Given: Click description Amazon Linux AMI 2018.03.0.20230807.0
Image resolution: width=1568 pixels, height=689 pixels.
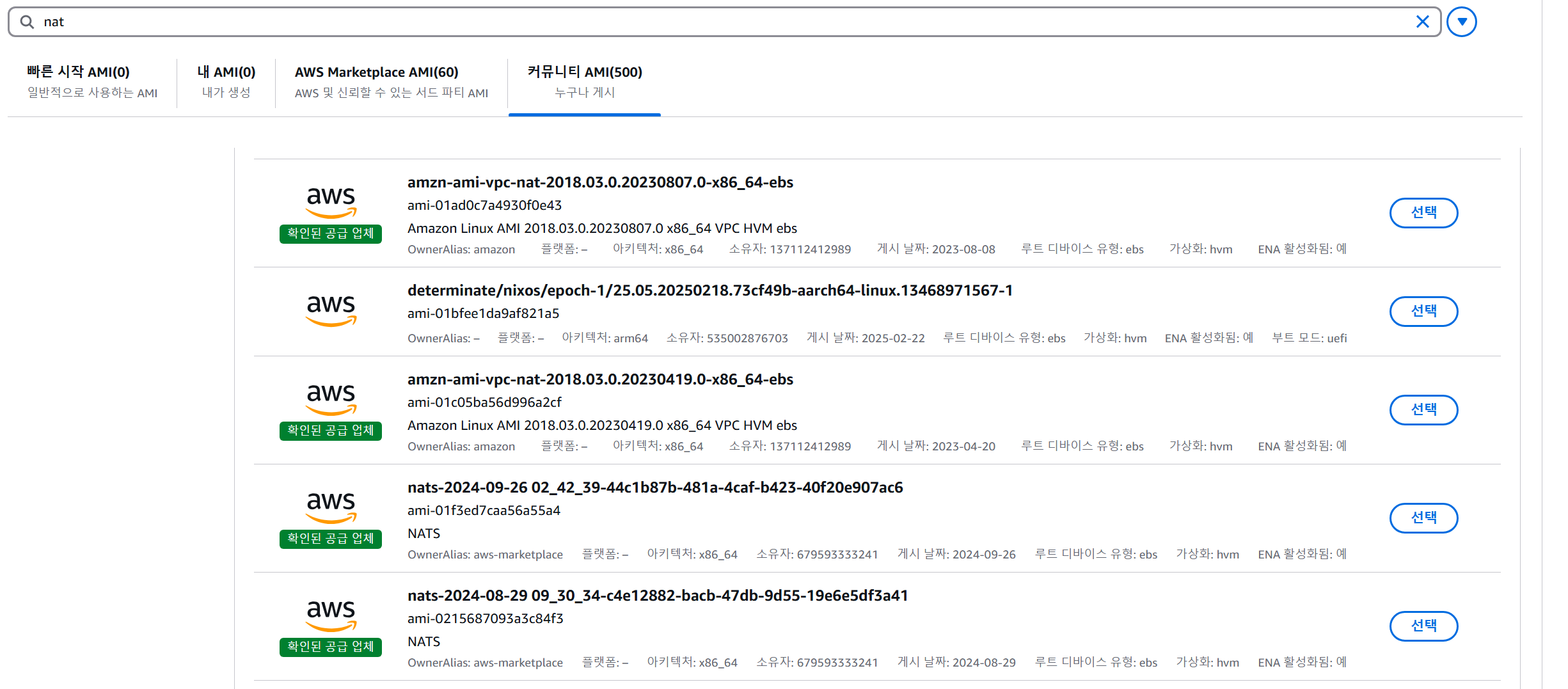Looking at the screenshot, I should (602, 228).
